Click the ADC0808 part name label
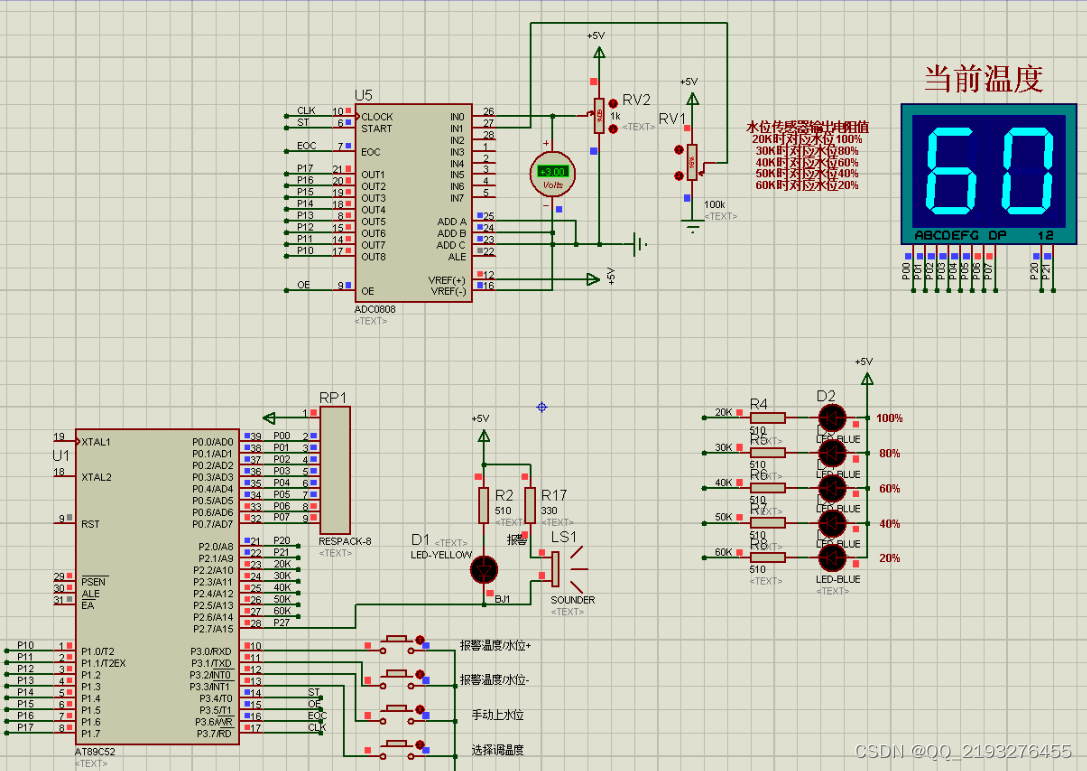The image size is (1087, 771). 375,309
